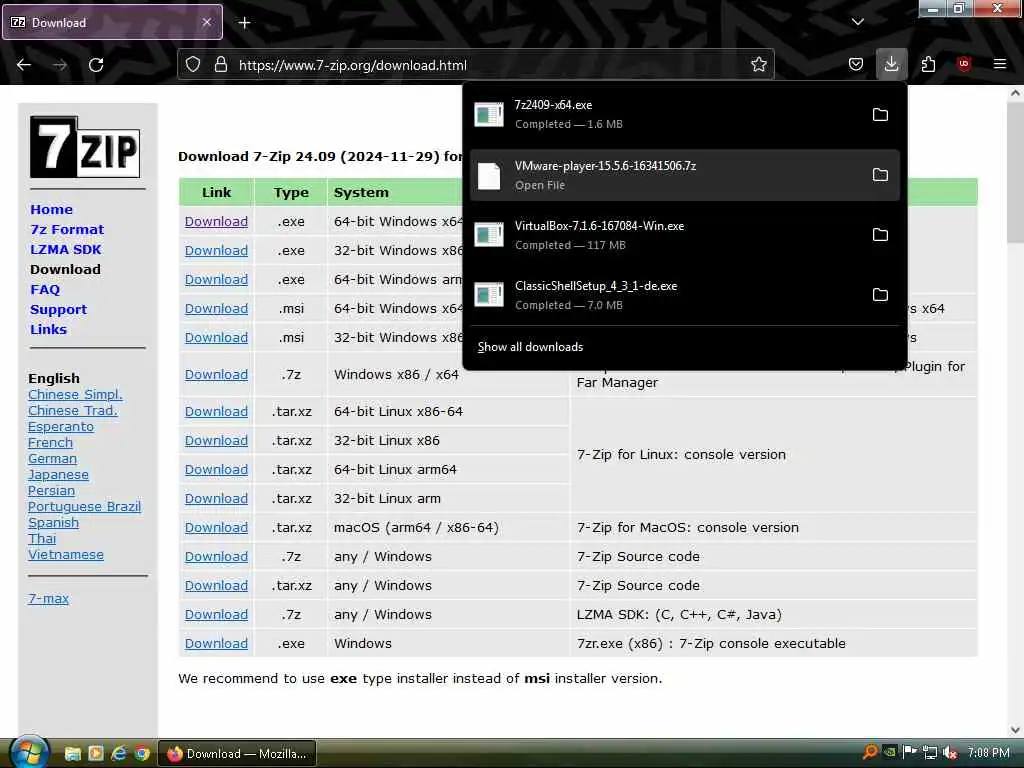This screenshot has width=1024, height=768.
Task: Click the Action Center flag tray icon
Action: (x=910, y=752)
